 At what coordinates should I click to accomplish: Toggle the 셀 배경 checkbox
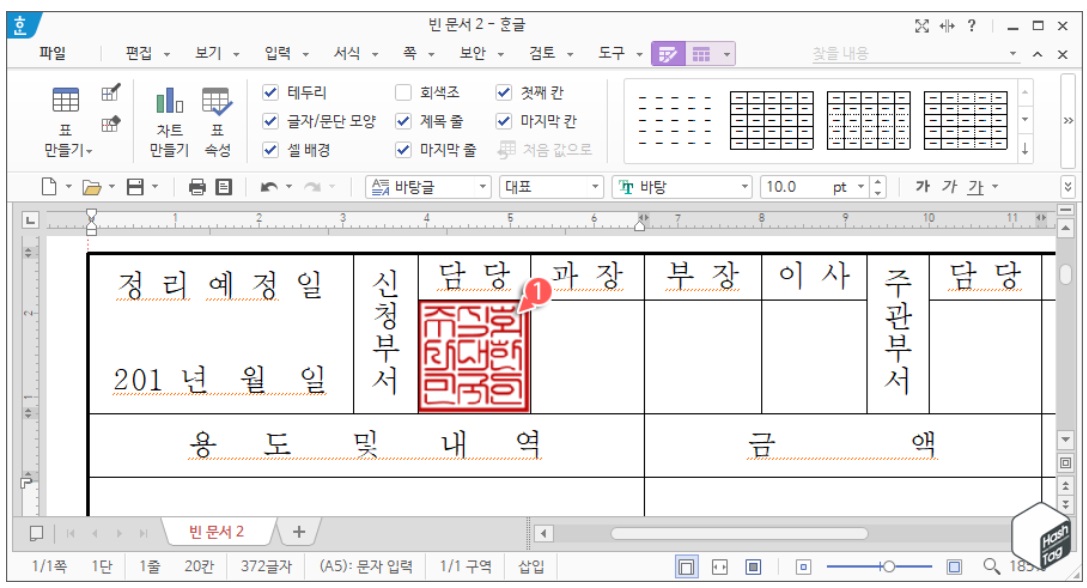pyautogui.click(x=270, y=150)
